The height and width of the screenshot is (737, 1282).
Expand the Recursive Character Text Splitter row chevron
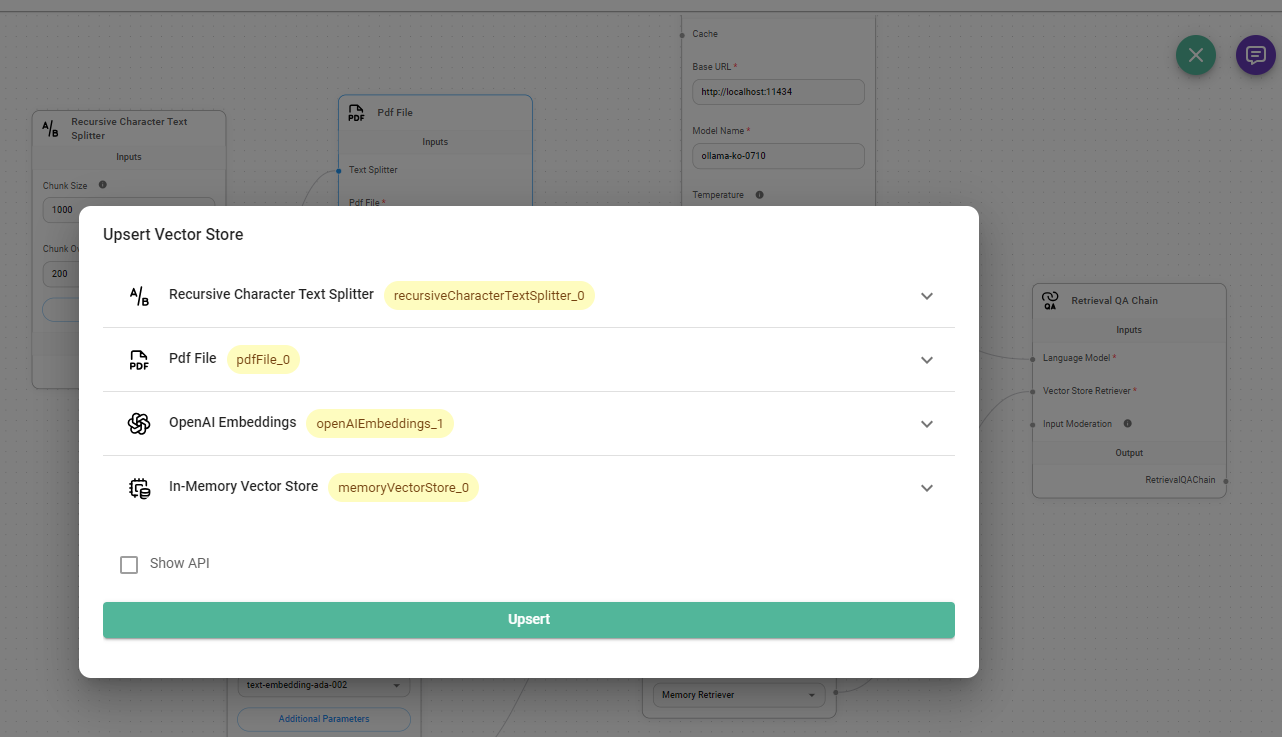click(x=927, y=296)
